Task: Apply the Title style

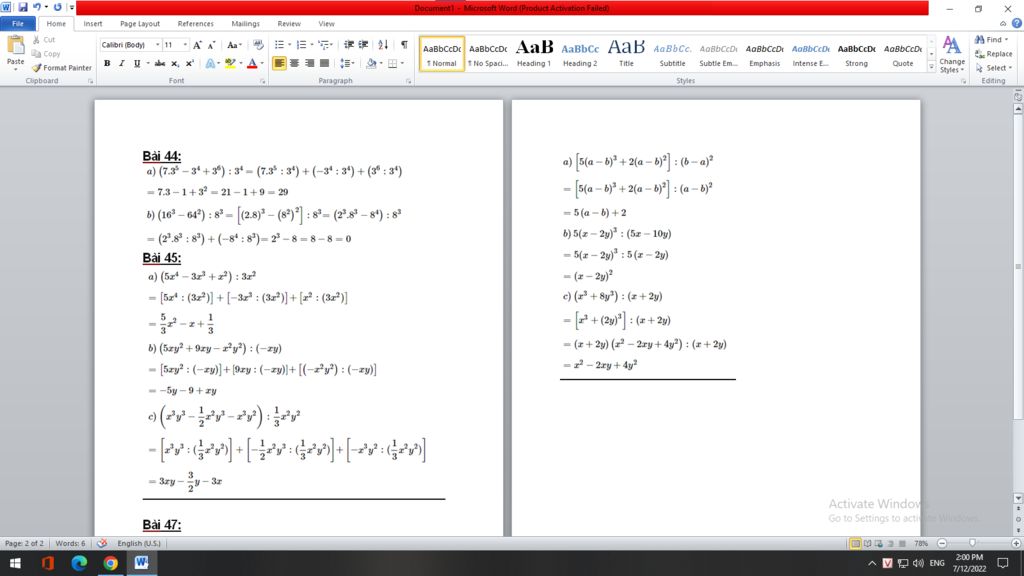Action: (x=626, y=54)
